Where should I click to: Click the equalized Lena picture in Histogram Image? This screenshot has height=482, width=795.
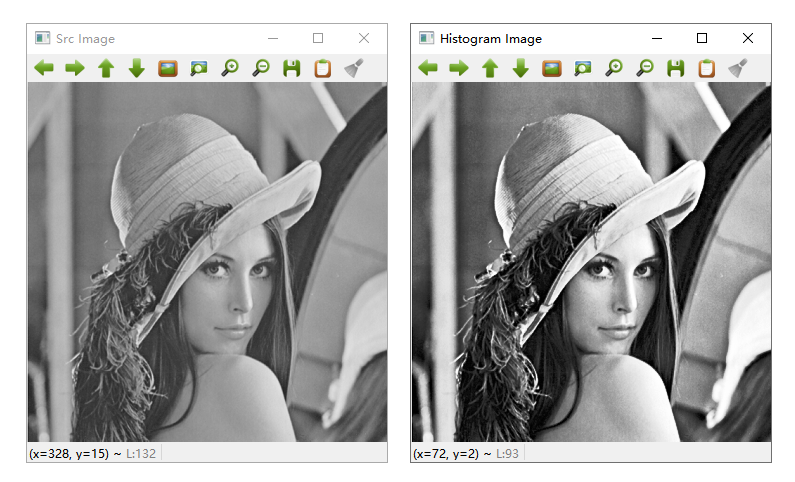pos(591,262)
